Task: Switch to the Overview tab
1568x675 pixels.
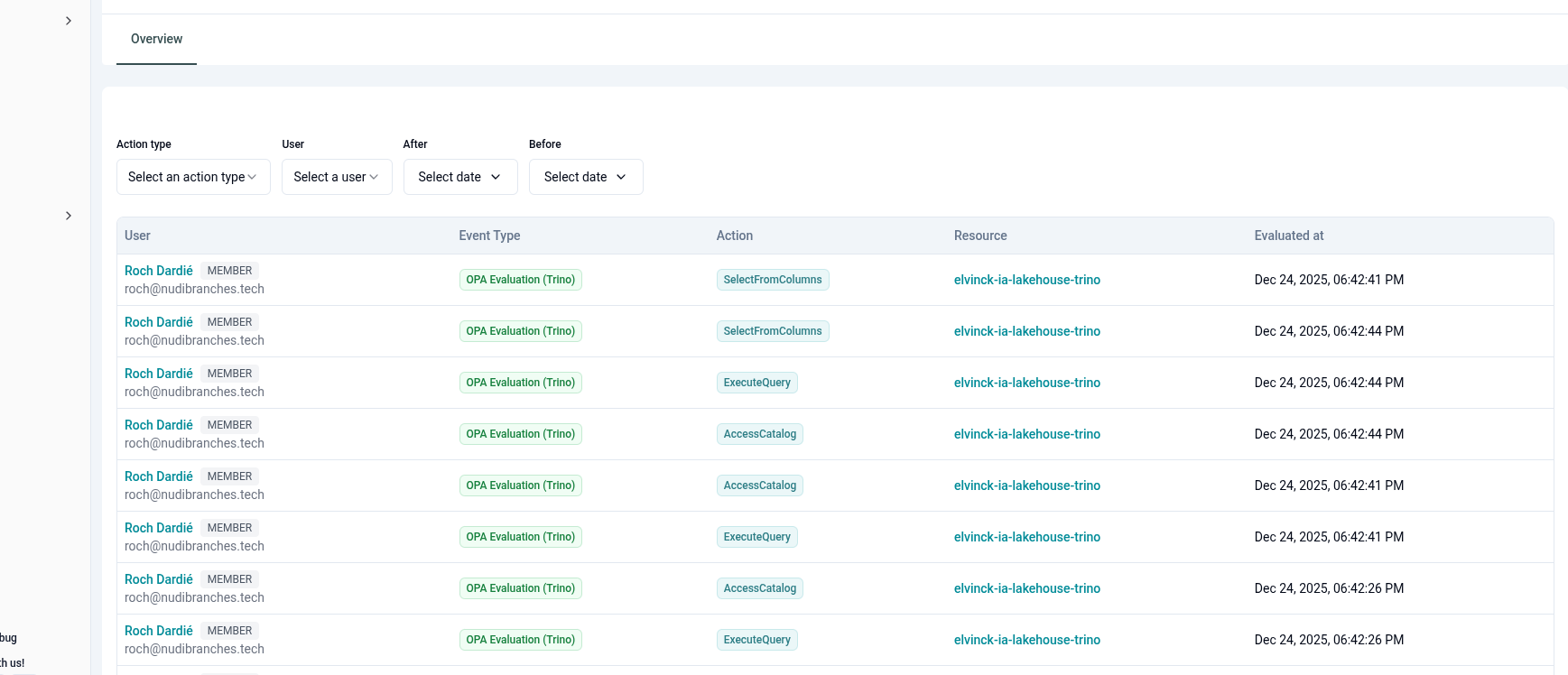Action: pyautogui.click(x=156, y=39)
